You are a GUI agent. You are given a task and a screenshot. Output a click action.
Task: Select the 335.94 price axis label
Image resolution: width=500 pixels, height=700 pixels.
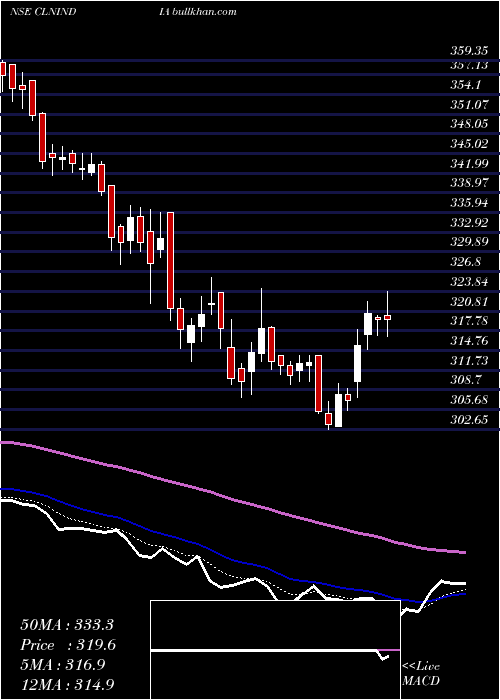(468, 203)
